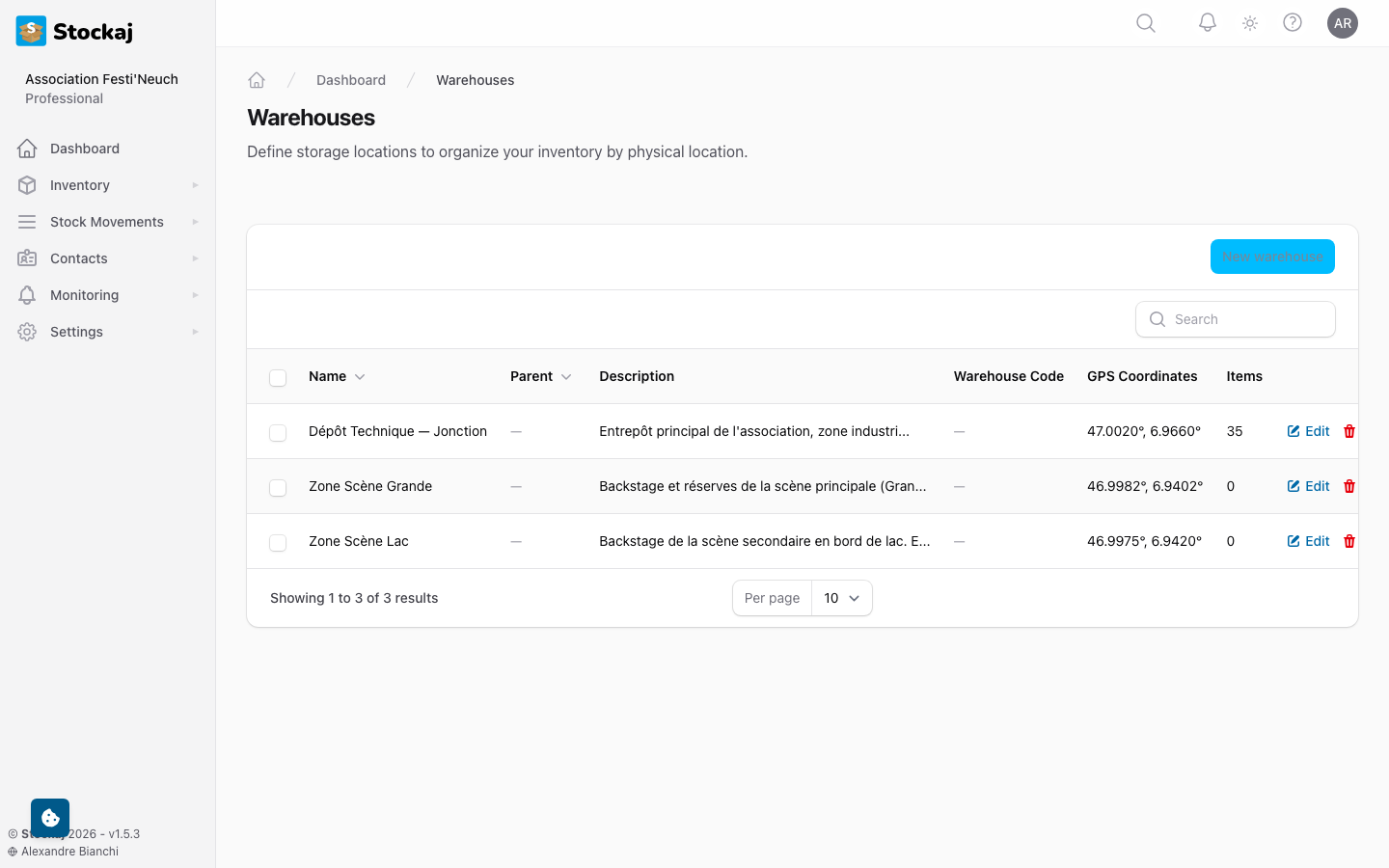This screenshot has height=868, width=1389.
Task: Click the items count 35
Action: tap(1235, 431)
